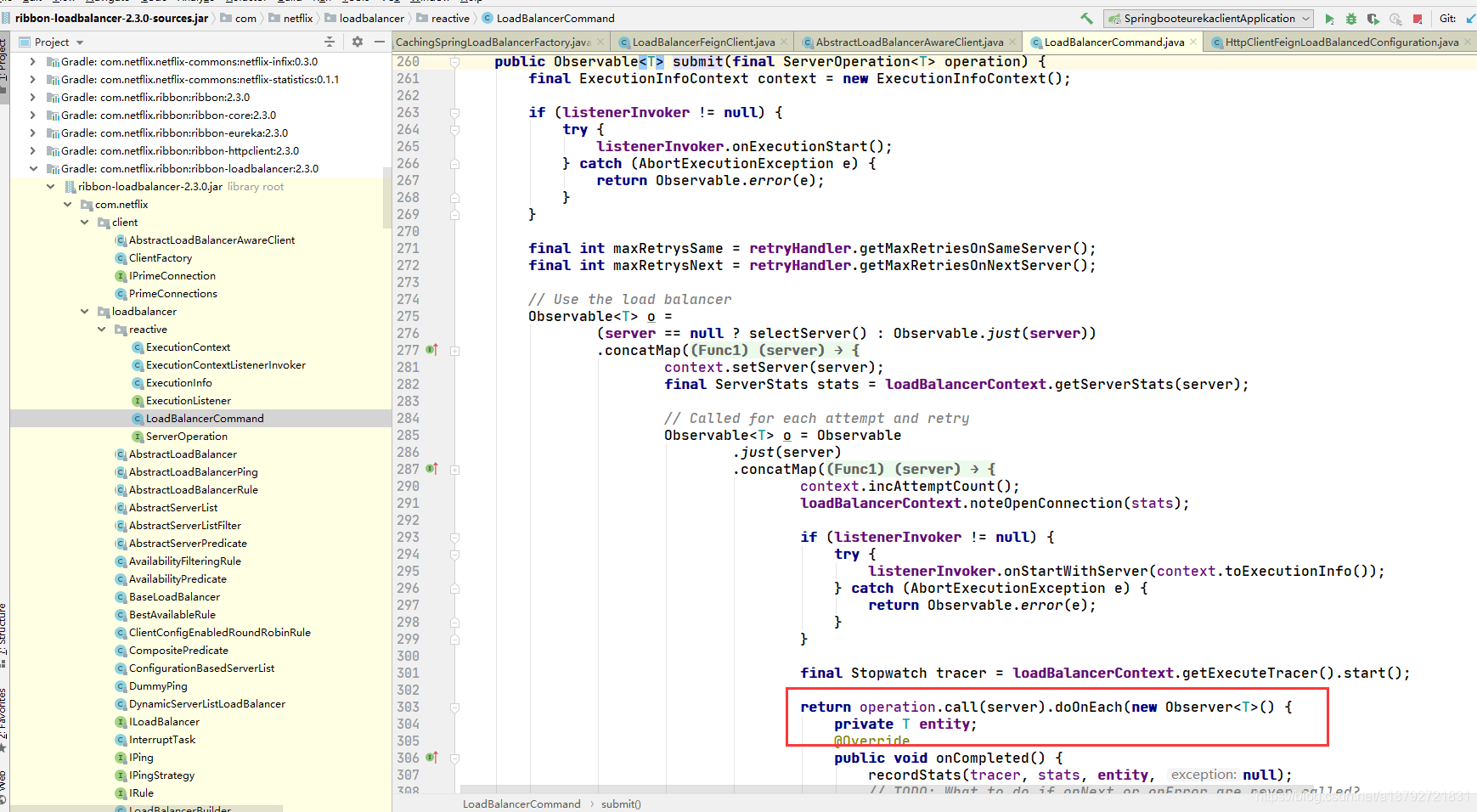Viewport: 1477px width, 812px height.
Task: Expand folded lambda on line 277
Action: (455, 350)
